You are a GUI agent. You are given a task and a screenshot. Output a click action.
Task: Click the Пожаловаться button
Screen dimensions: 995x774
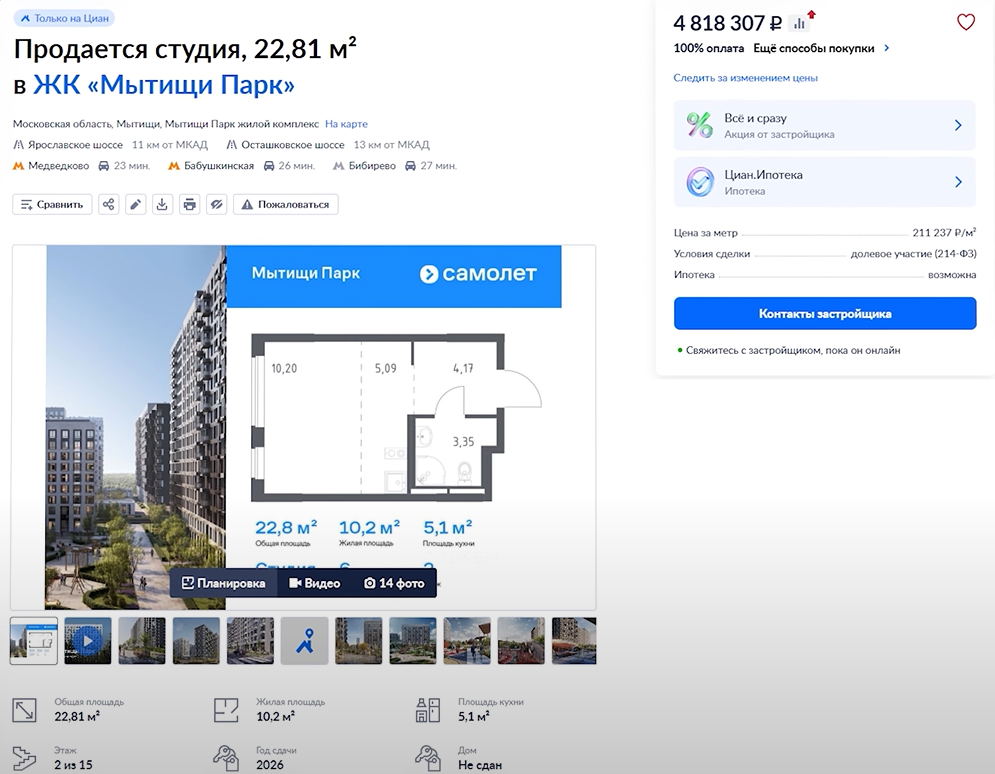[x=286, y=204]
